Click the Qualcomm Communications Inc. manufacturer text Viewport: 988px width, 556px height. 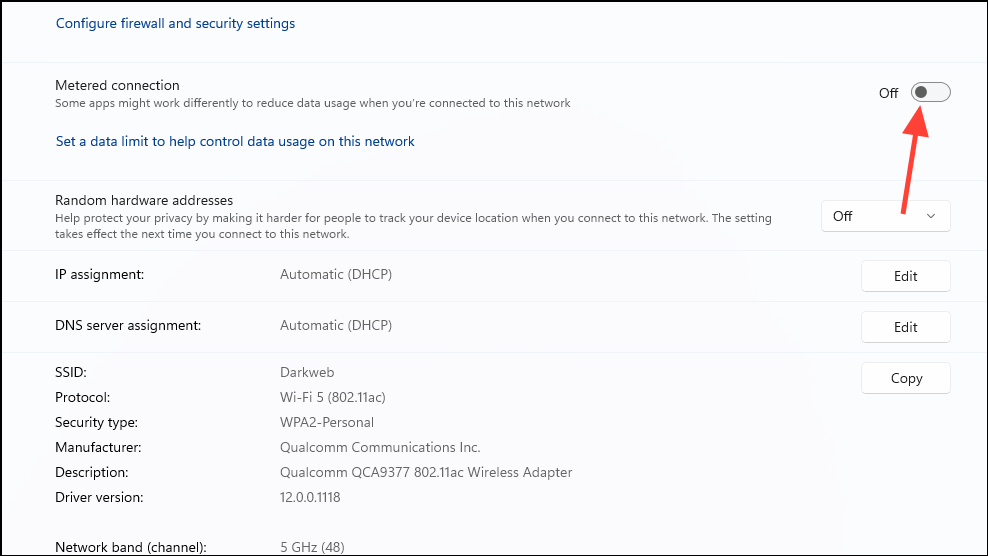tap(380, 447)
